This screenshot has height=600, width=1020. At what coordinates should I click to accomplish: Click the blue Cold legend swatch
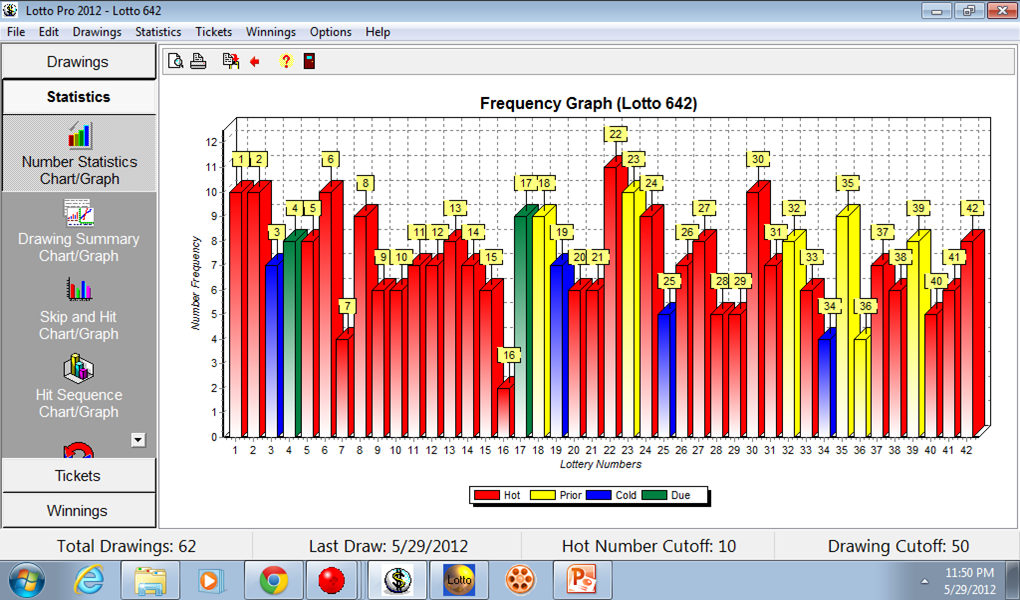(598, 495)
